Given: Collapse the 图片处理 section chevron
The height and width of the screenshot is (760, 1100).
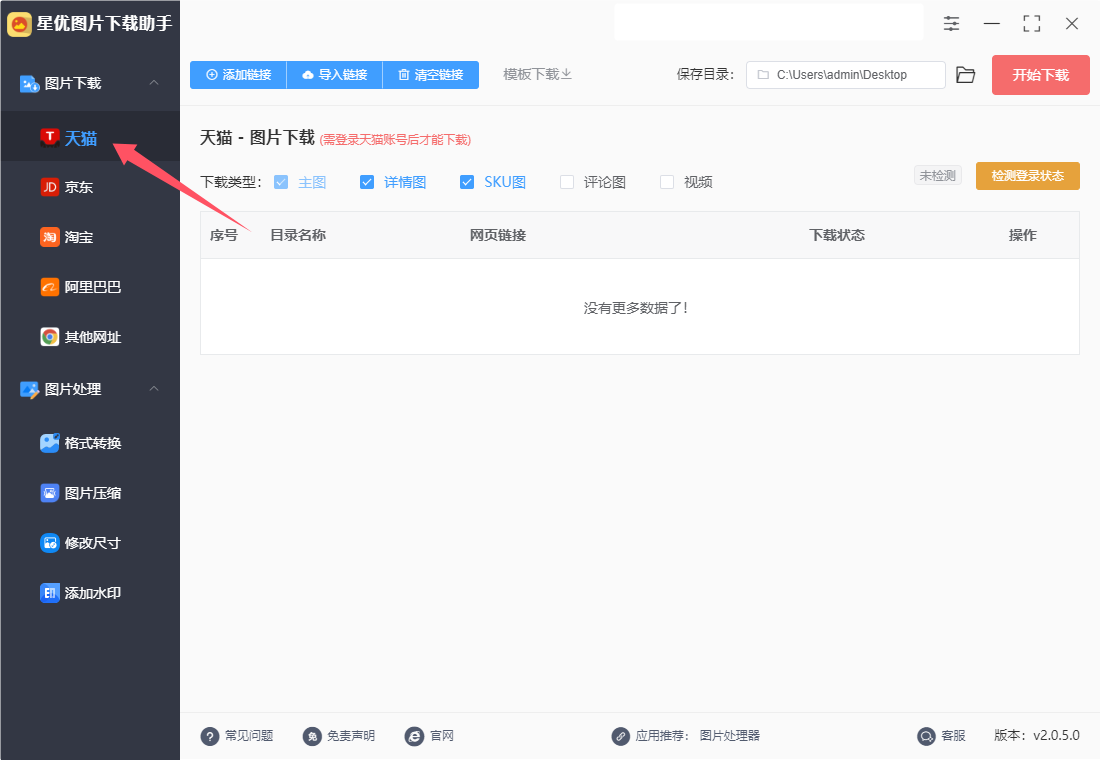Looking at the screenshot, I should [x=154, y=389].
